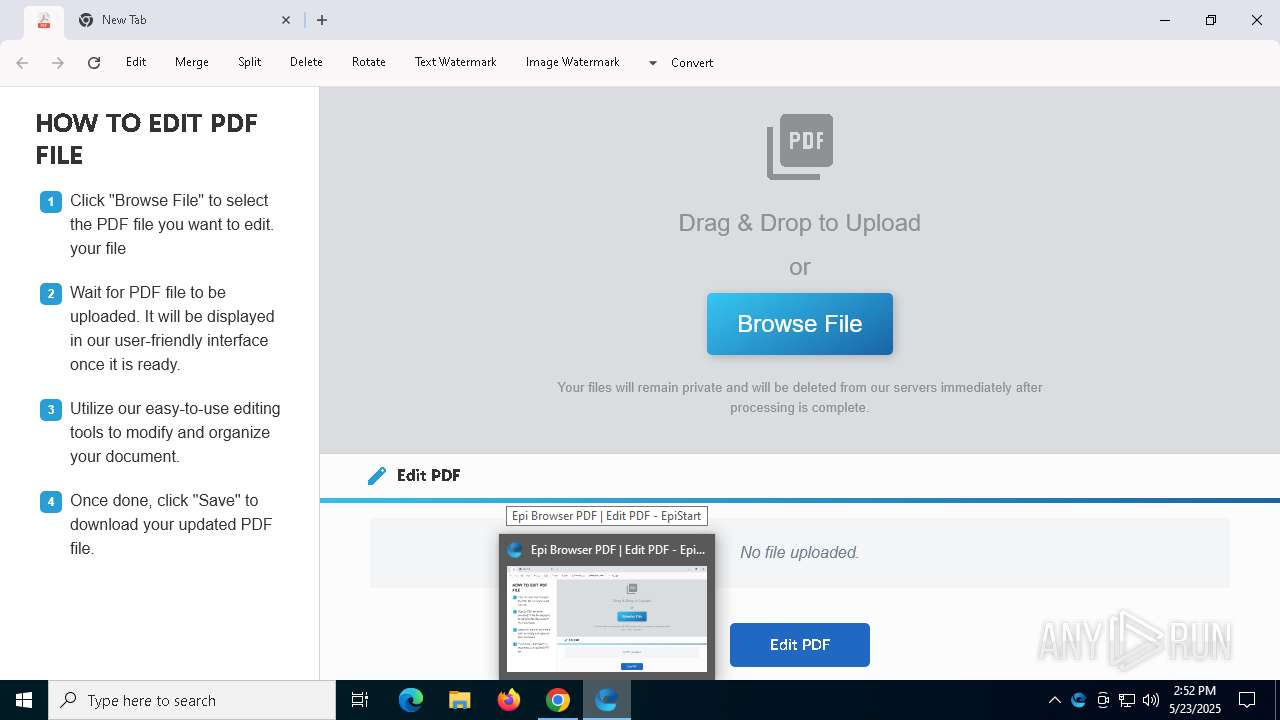
Task: Select the Split toolbar option
Action: coord(249,62)
